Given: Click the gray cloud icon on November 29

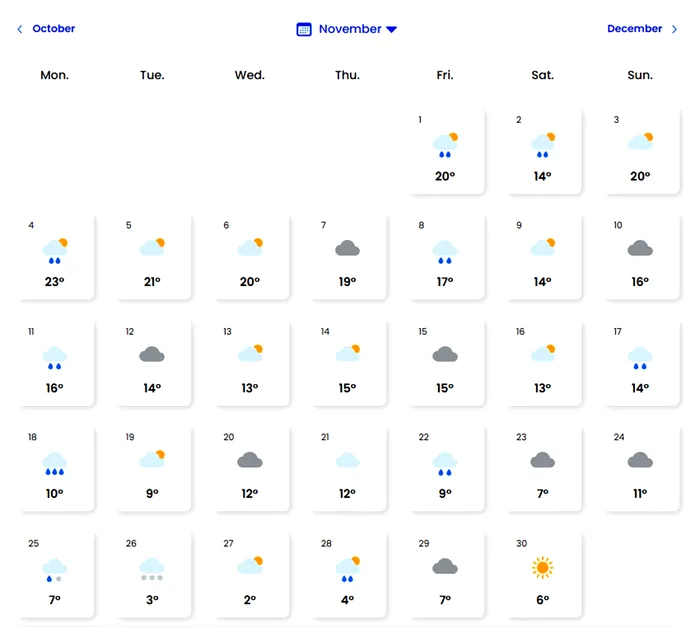Looking at the screenshot, I should click(445, 566).
